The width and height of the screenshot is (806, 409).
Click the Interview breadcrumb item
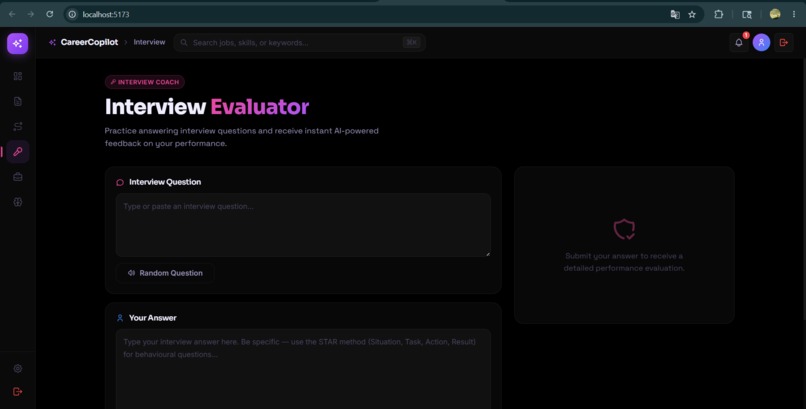pos(150,42)
